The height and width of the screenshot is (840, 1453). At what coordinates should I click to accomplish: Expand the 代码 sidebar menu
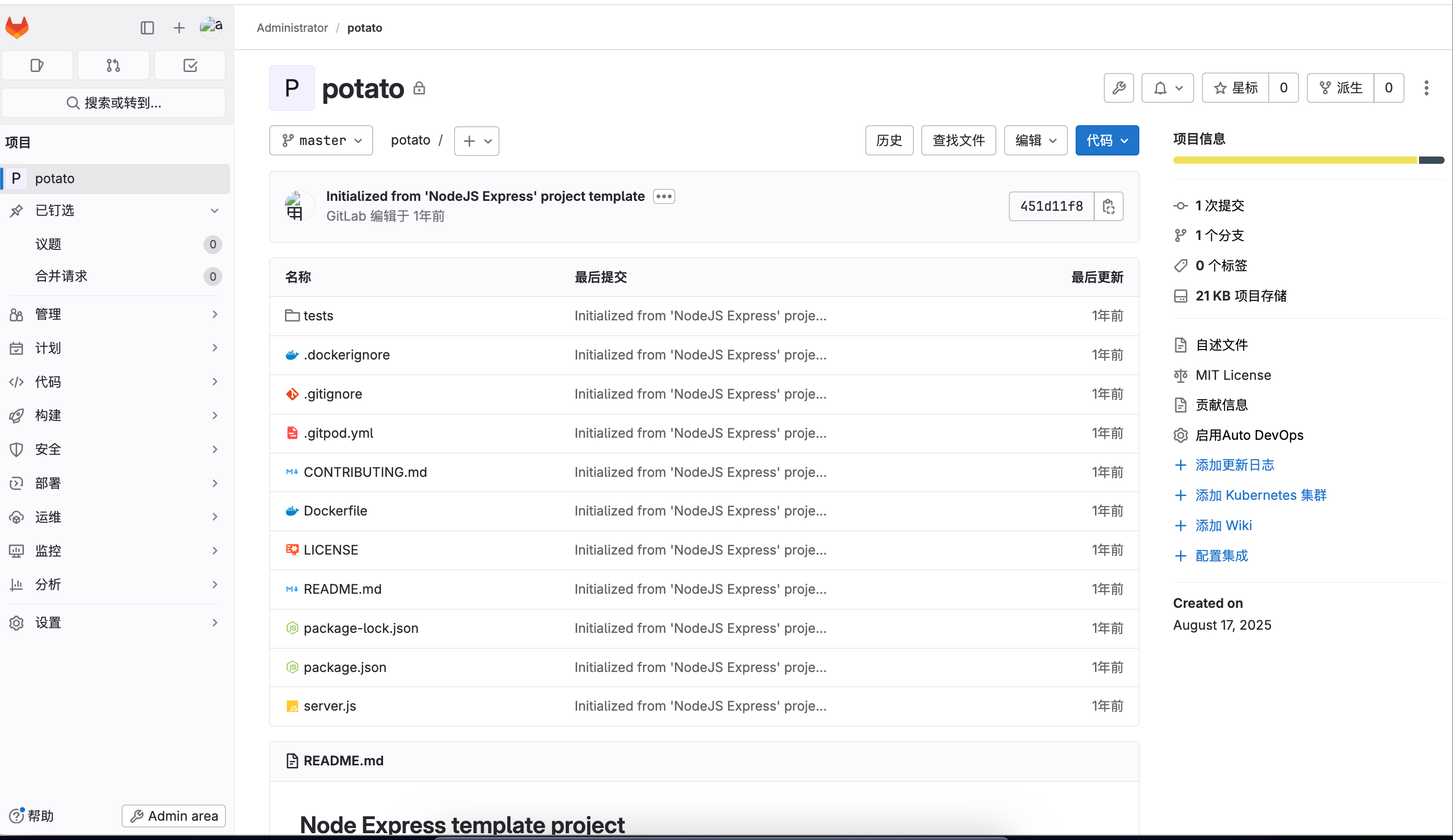[x=115, y=382]
